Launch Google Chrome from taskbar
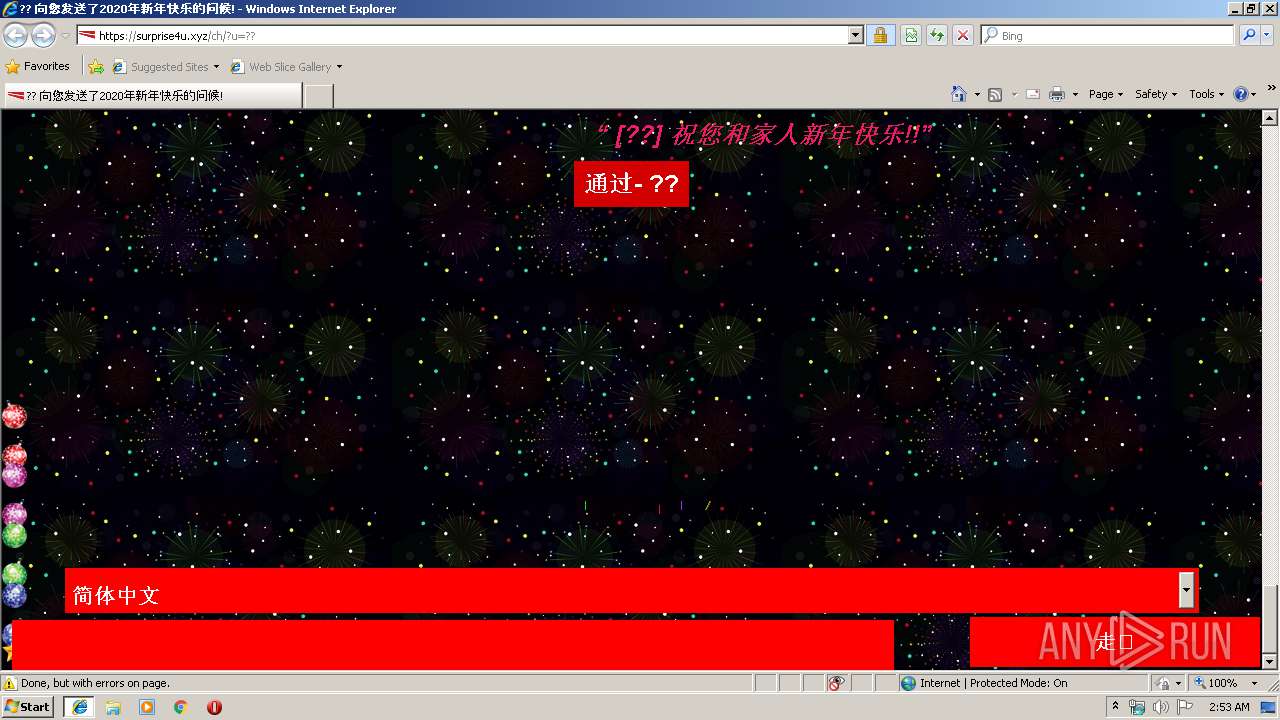This screenshot has width=1280, height=720. click(x=180, y=707)
